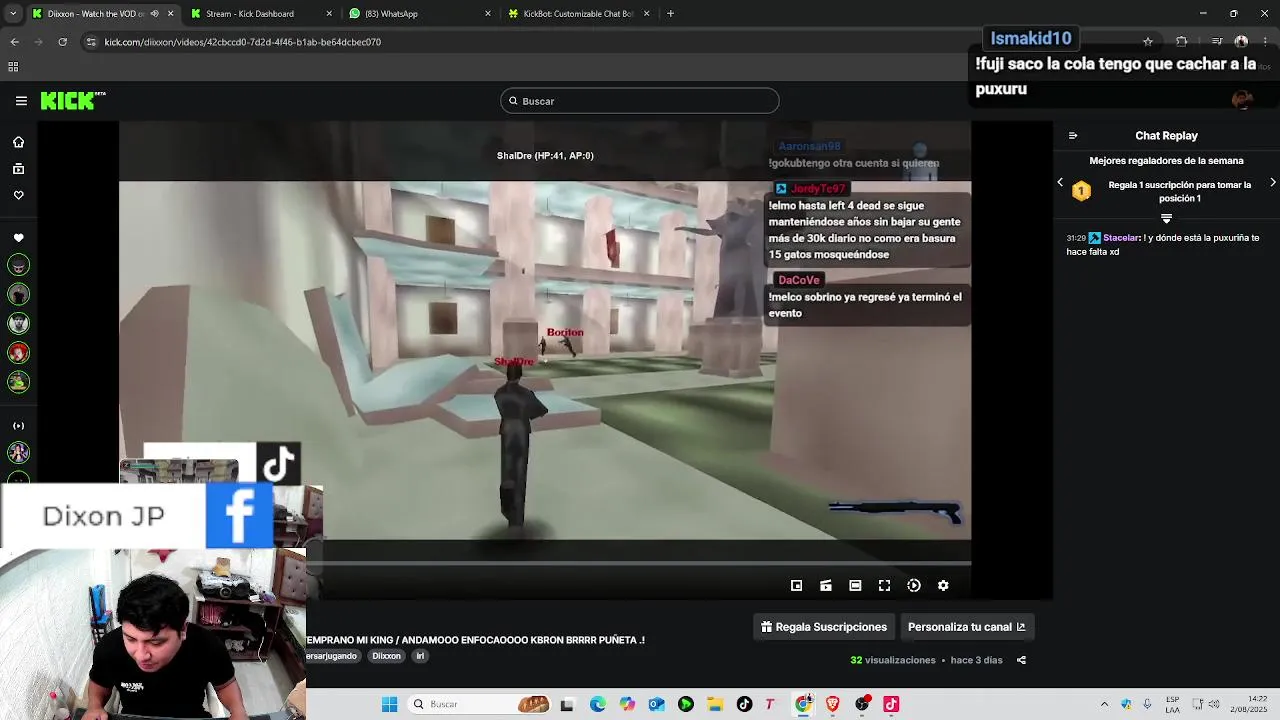
Task: Click the Stacelar username in chat
Action: pyautogui.click(x=1121, y=238)
